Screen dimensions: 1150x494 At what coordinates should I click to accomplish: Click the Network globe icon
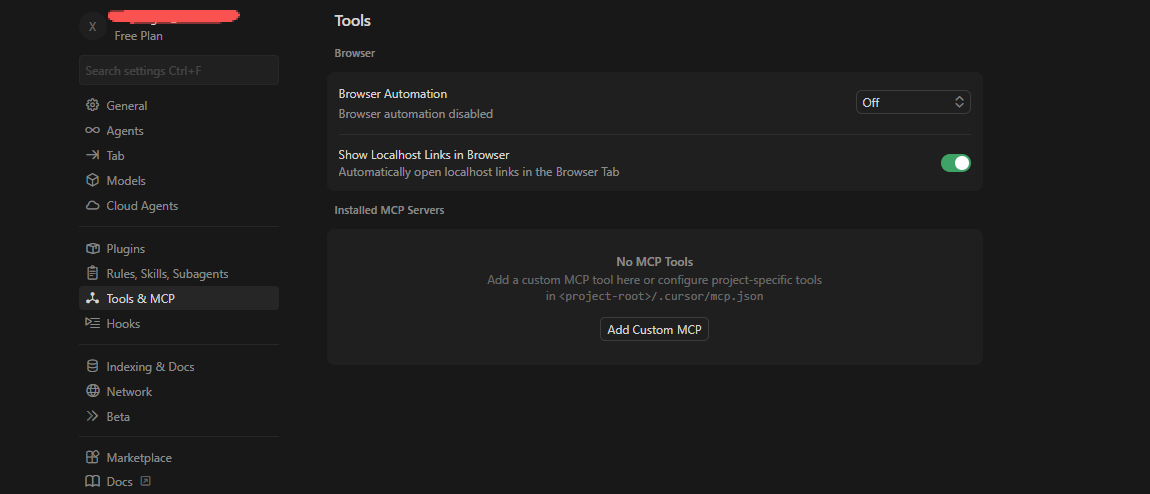point(92,392)
